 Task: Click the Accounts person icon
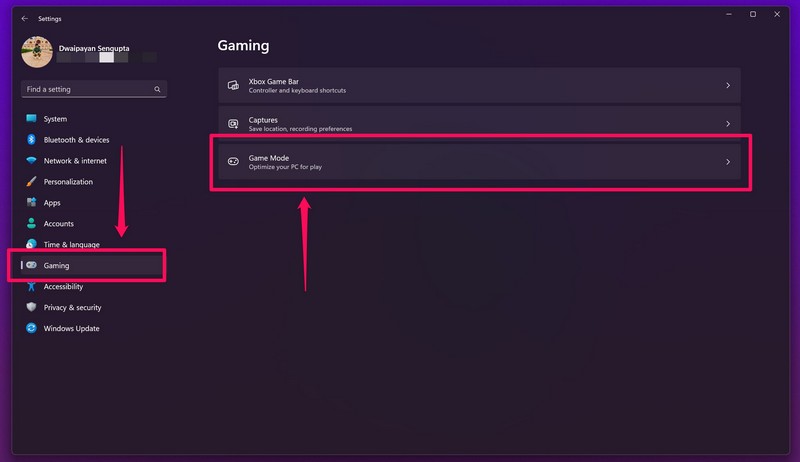tap(31, 224)
